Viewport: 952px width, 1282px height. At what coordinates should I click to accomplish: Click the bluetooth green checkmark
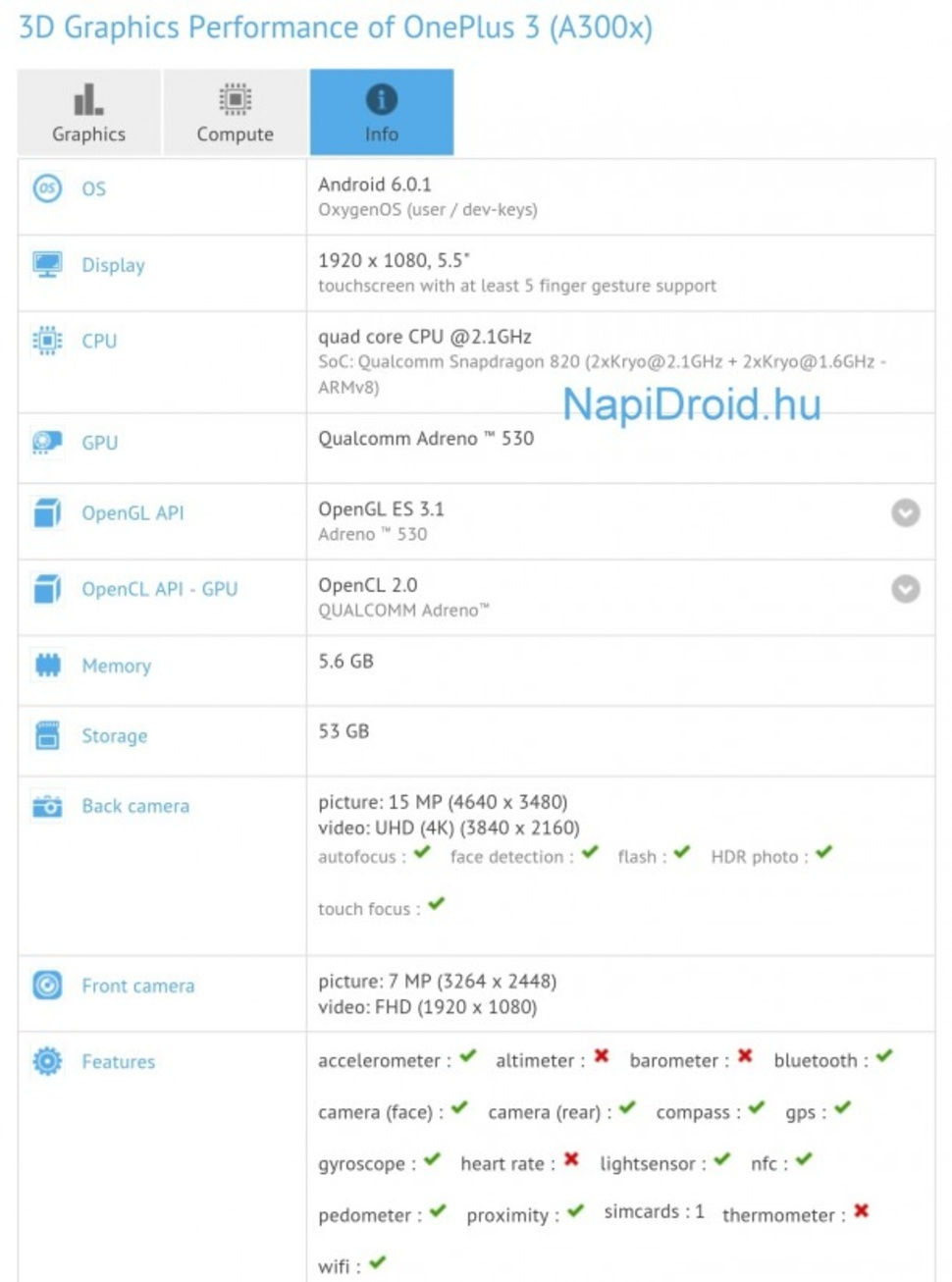pos(884,1056)
